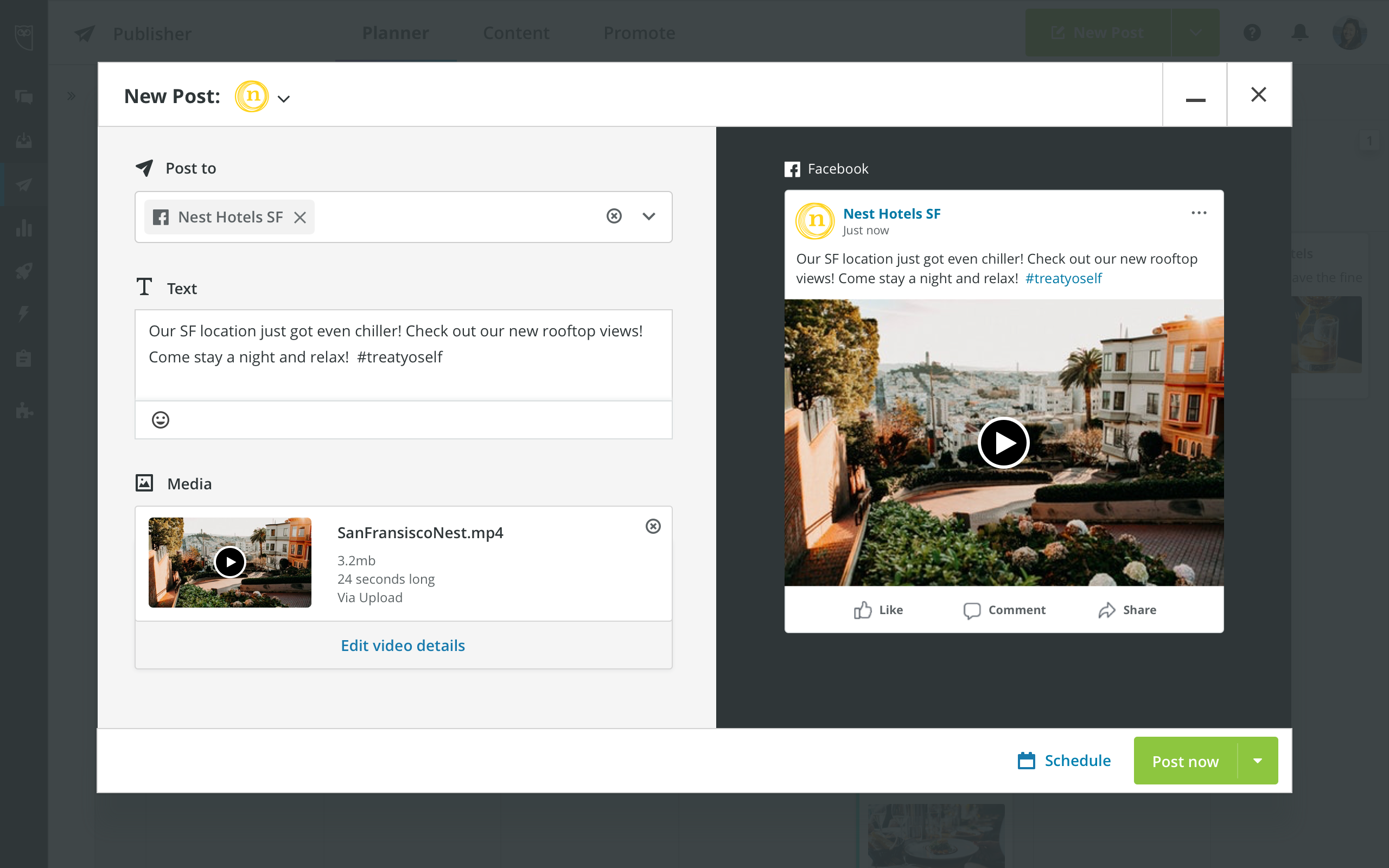Click the Like button in preview
This screenshot has width=1389, height=868.
[x=878, y=610]
